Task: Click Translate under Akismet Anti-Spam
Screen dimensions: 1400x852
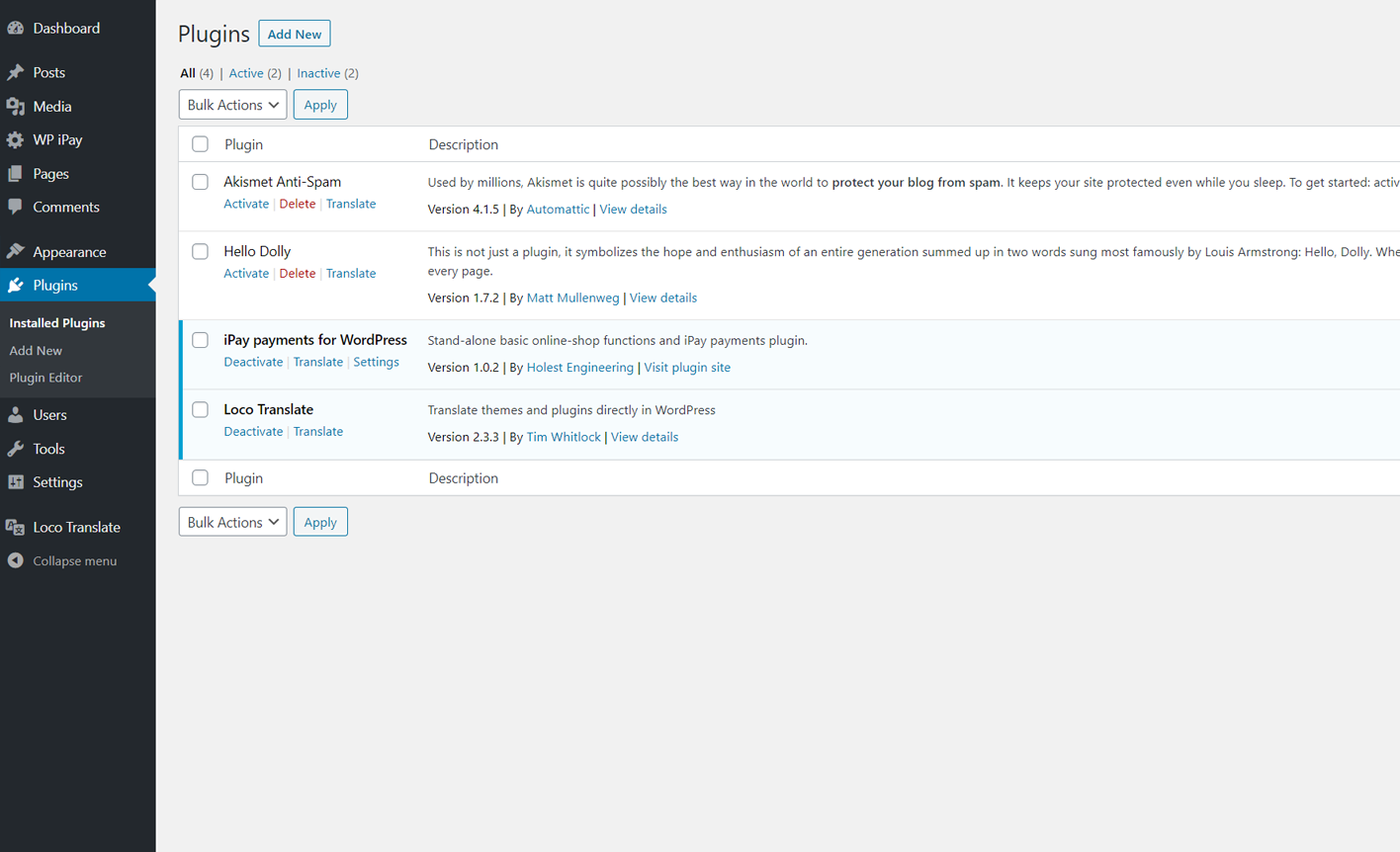Action: click(351, 204)
